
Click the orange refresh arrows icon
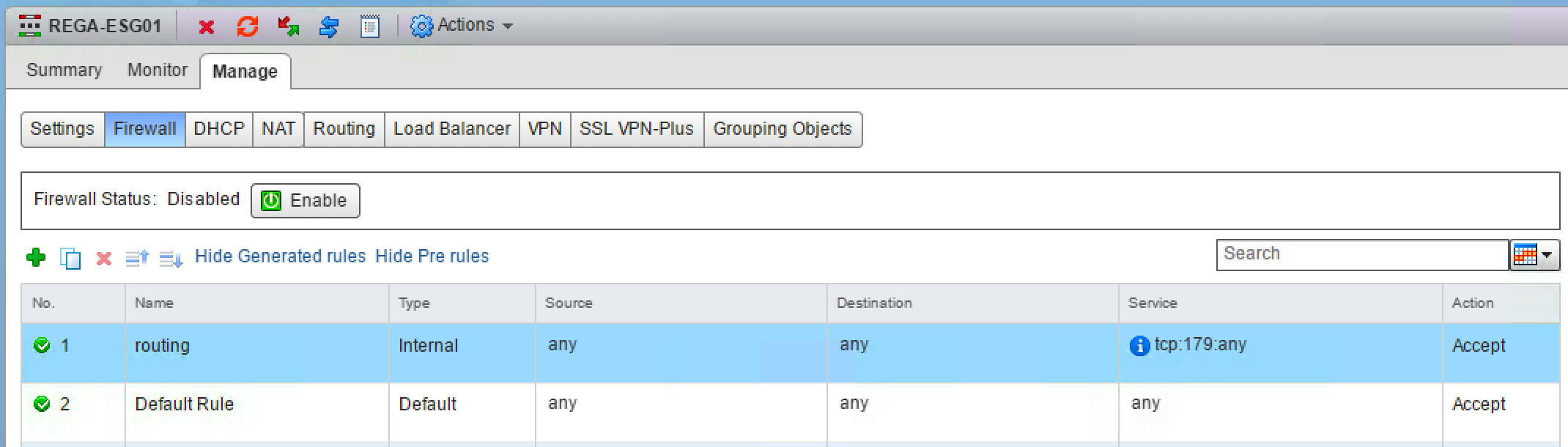pyautogui.click(x=248, y=27)
